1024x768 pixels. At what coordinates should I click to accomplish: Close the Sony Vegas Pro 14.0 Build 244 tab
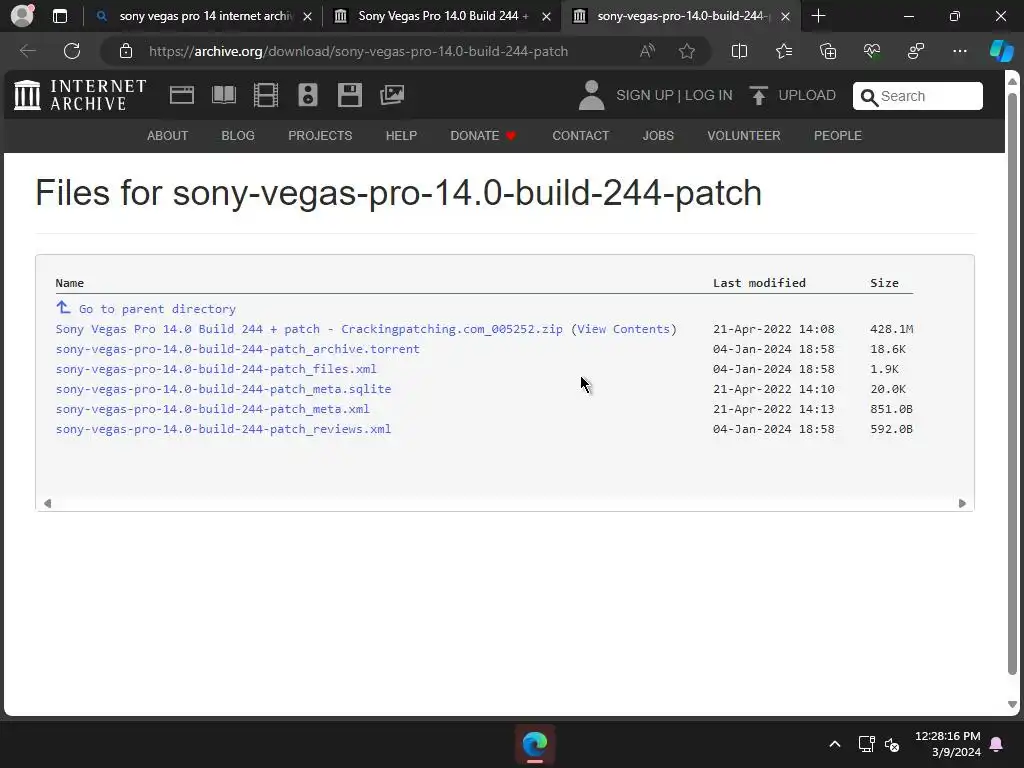click(x=547, y=16)
